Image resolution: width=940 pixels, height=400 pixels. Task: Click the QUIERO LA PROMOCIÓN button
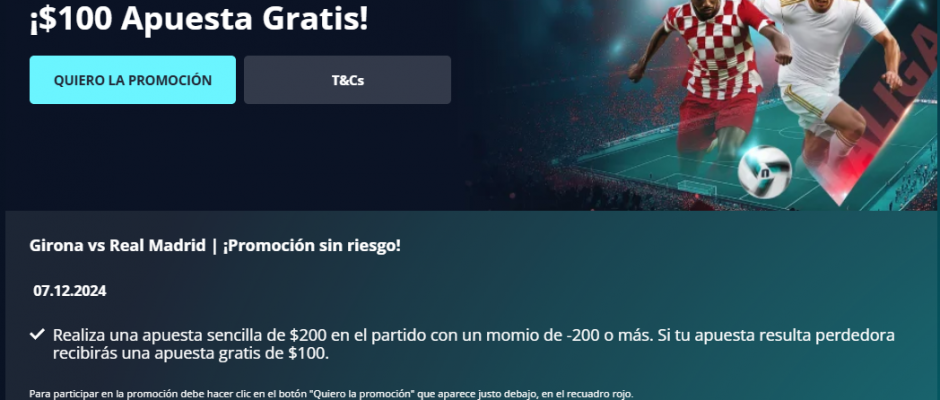pos(132,80)
